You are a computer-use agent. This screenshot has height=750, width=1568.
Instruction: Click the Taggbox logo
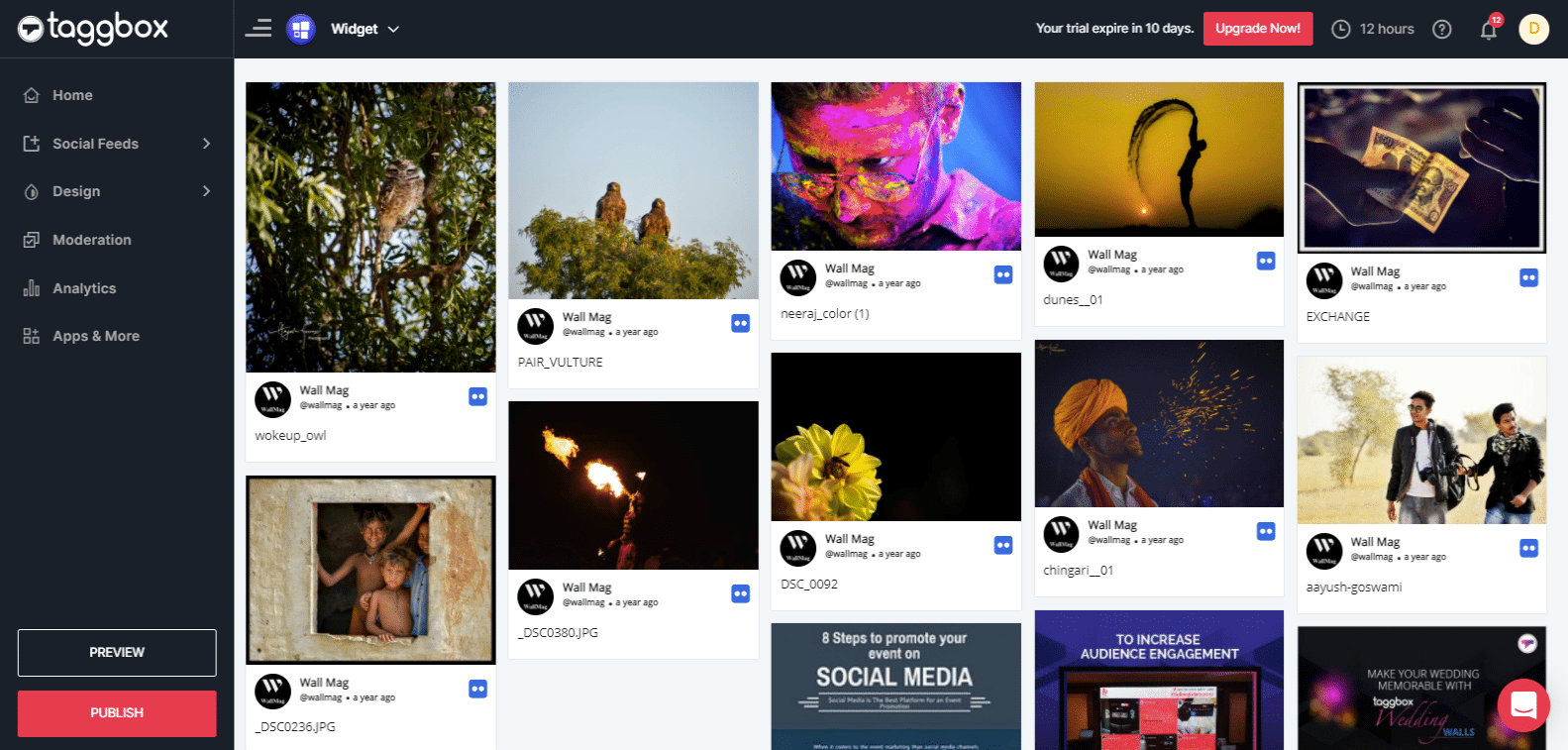93,28
